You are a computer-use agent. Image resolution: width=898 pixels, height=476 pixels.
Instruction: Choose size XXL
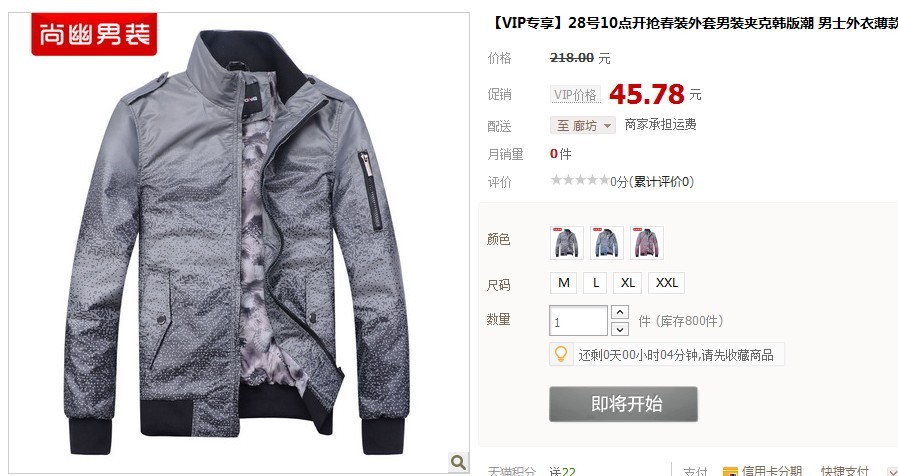pos(667,283)
